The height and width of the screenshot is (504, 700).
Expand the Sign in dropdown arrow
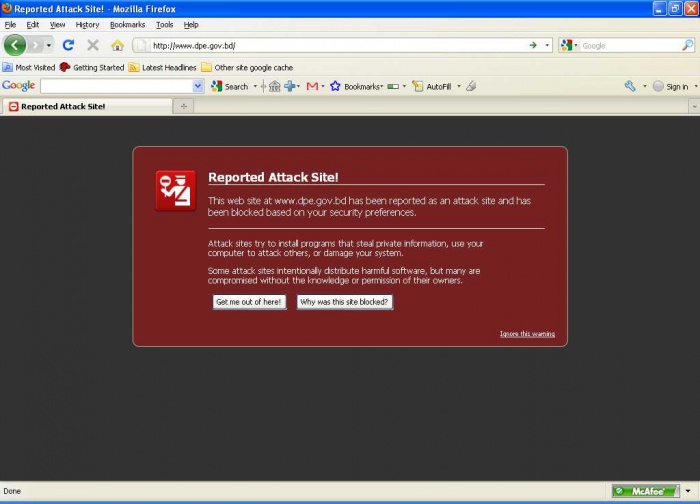[696, 87]
